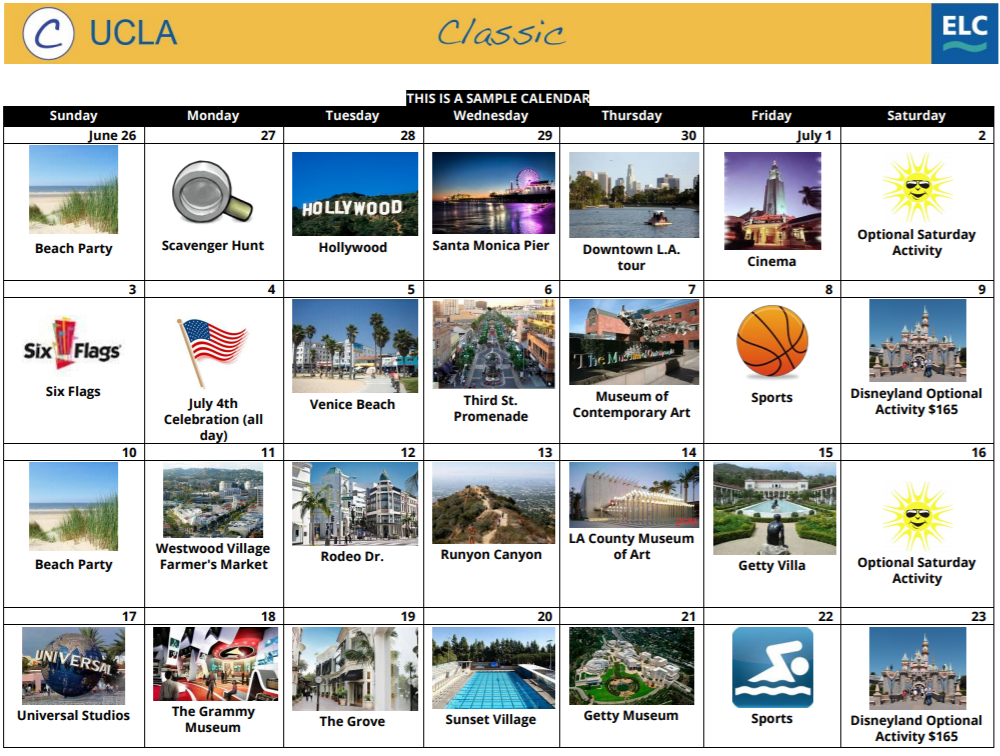Open the Getty Museum aerial photo

click(631, 666)
